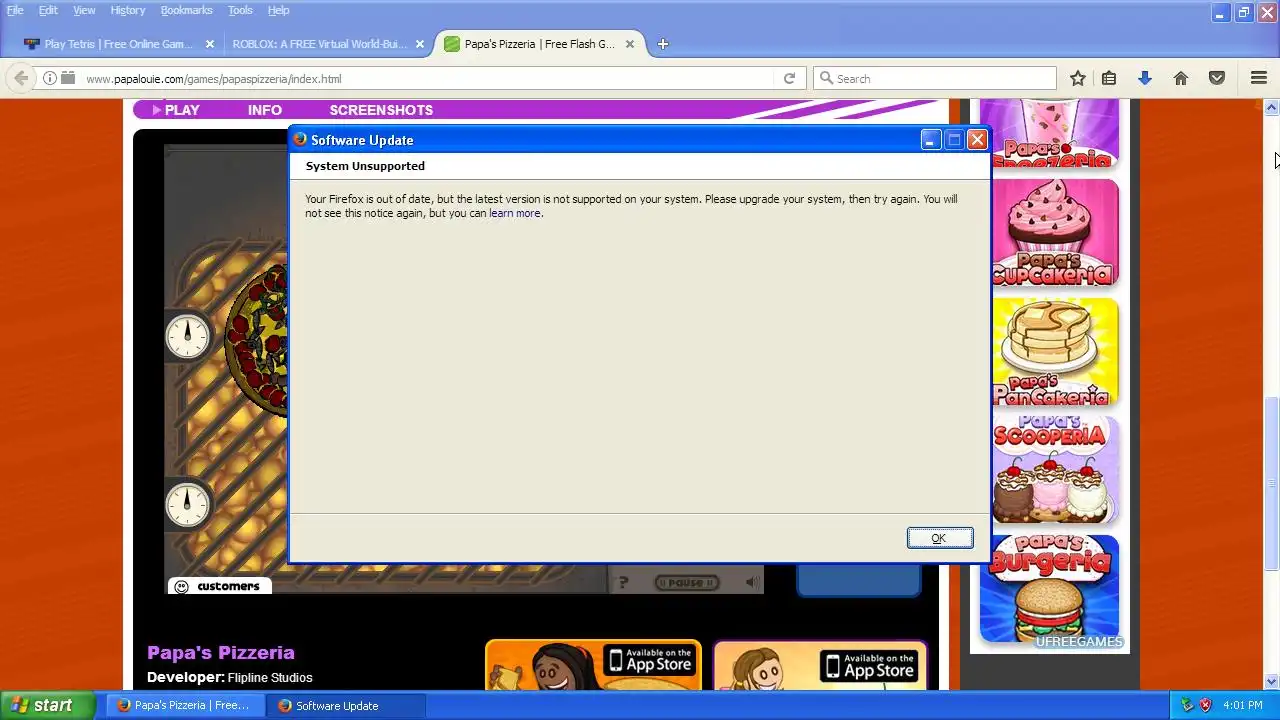The width and height of the screenshot is (1280, 720).
Task: Switch to Software Update taskbar item
Action: pyautogui.click(x=346, y=705)
